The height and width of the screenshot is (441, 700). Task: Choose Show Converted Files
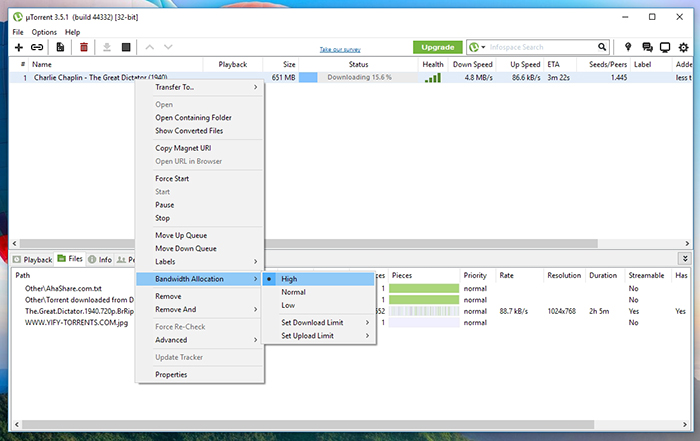click(200, 131)
